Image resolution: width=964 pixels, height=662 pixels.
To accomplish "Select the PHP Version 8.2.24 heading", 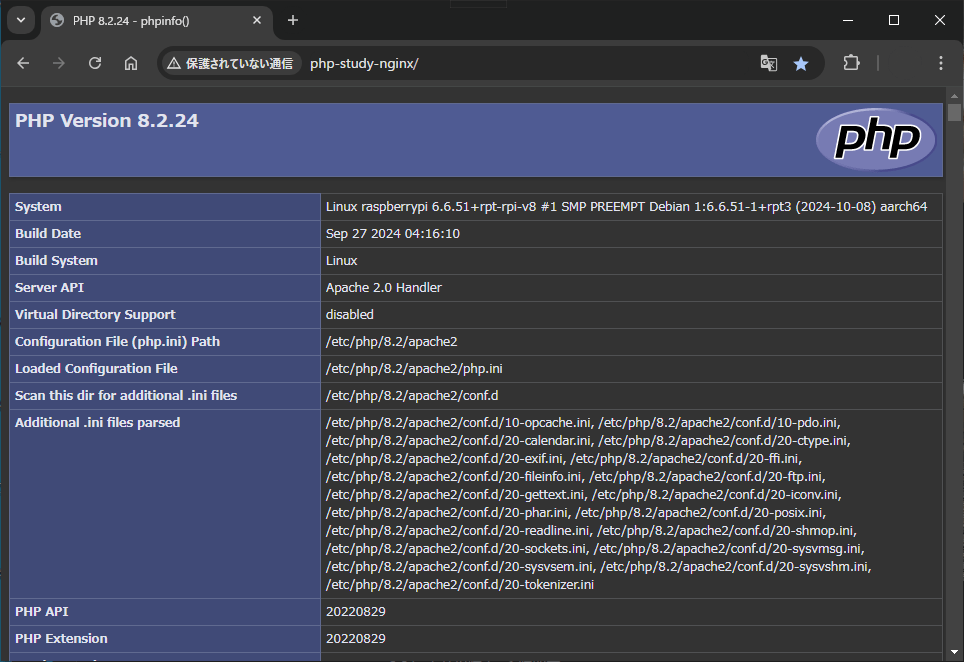I will [x=106, y=120].
